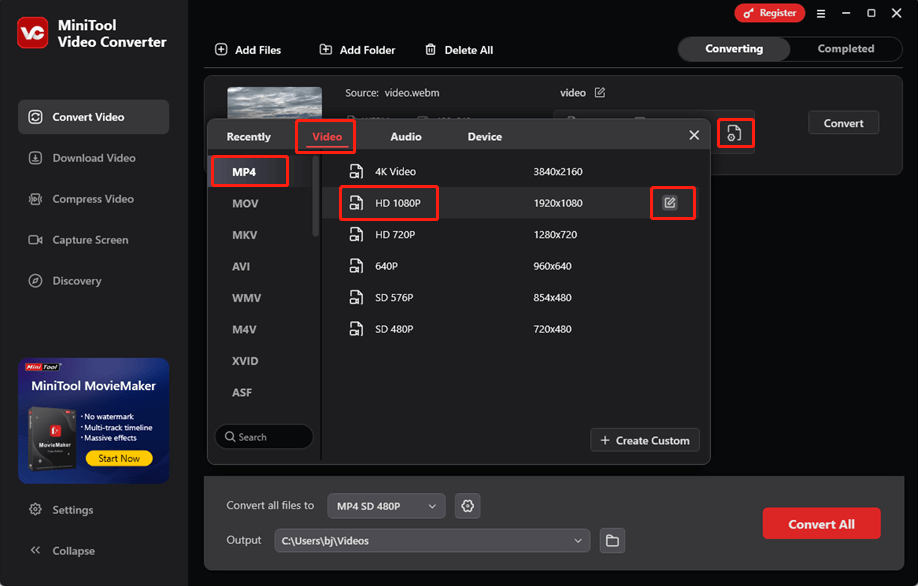
Task: Click the format list scrollbar
Action: point(316,196)
